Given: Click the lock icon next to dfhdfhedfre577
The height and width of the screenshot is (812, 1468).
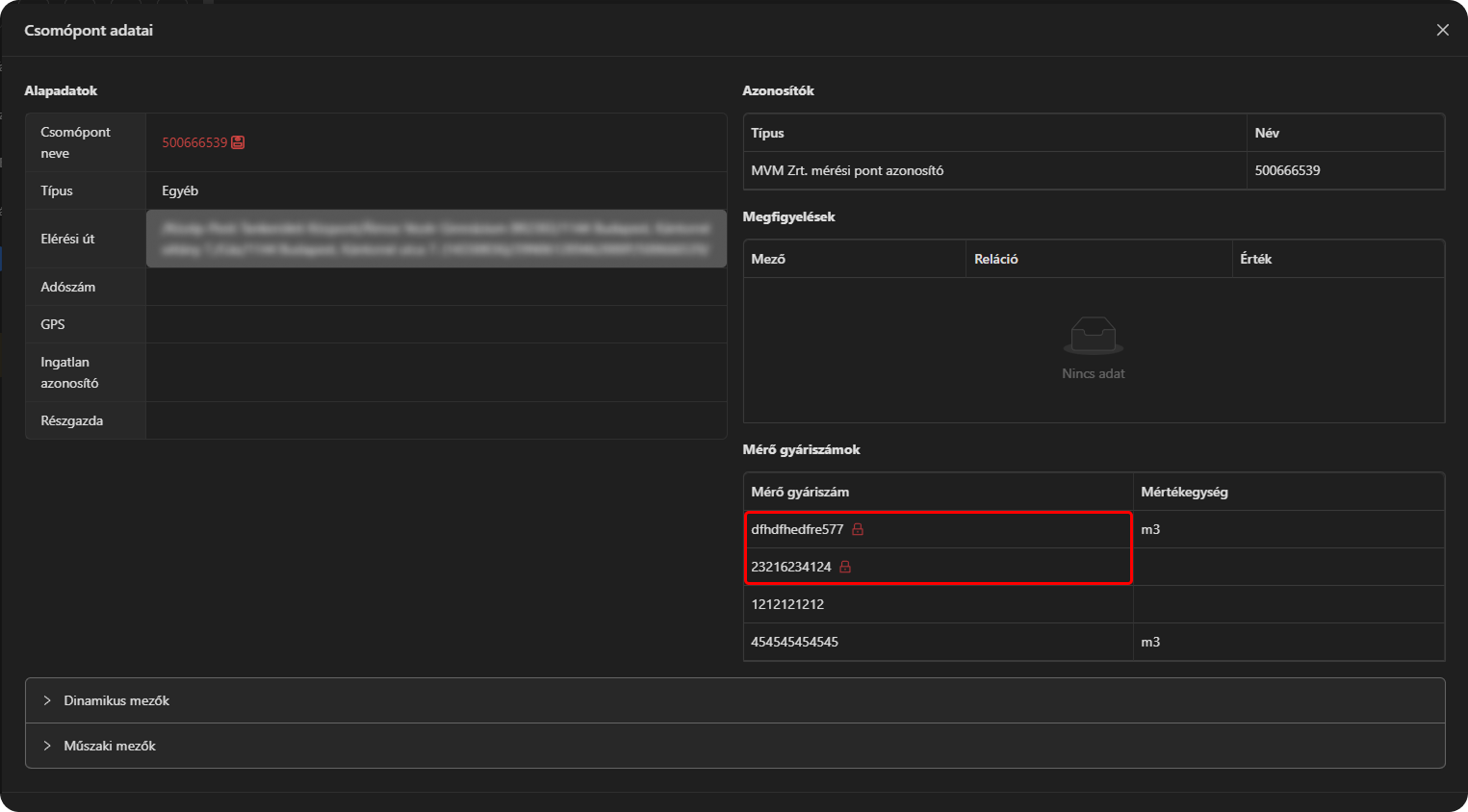Looking at the screenshot, I should [858, 529].
